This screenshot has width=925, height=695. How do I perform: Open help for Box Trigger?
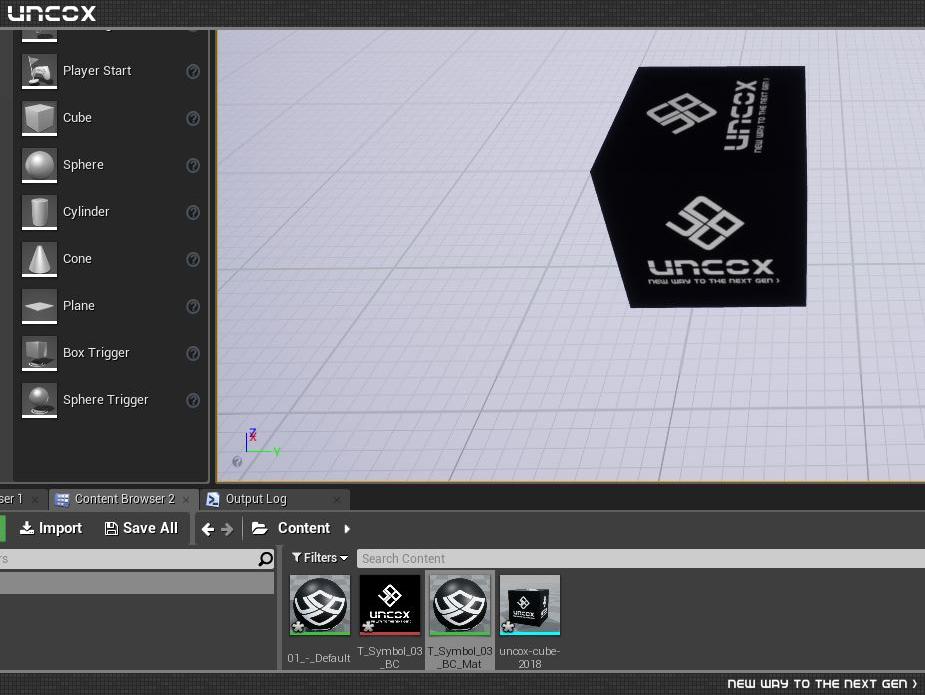(x=193, y=353)
